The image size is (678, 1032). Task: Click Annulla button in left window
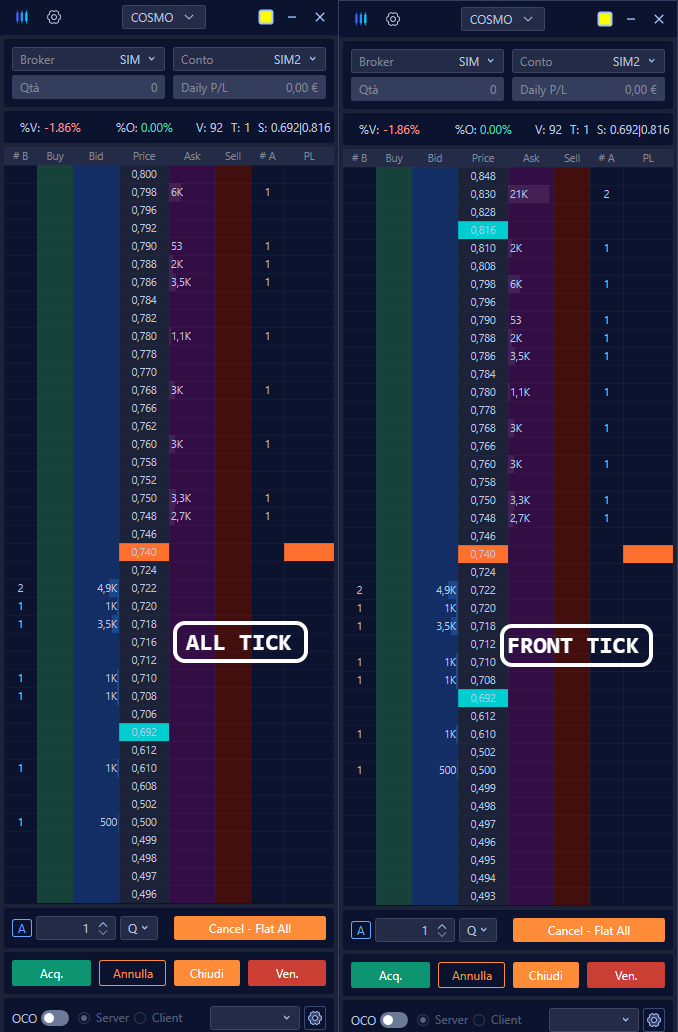(x=133, y=973)
